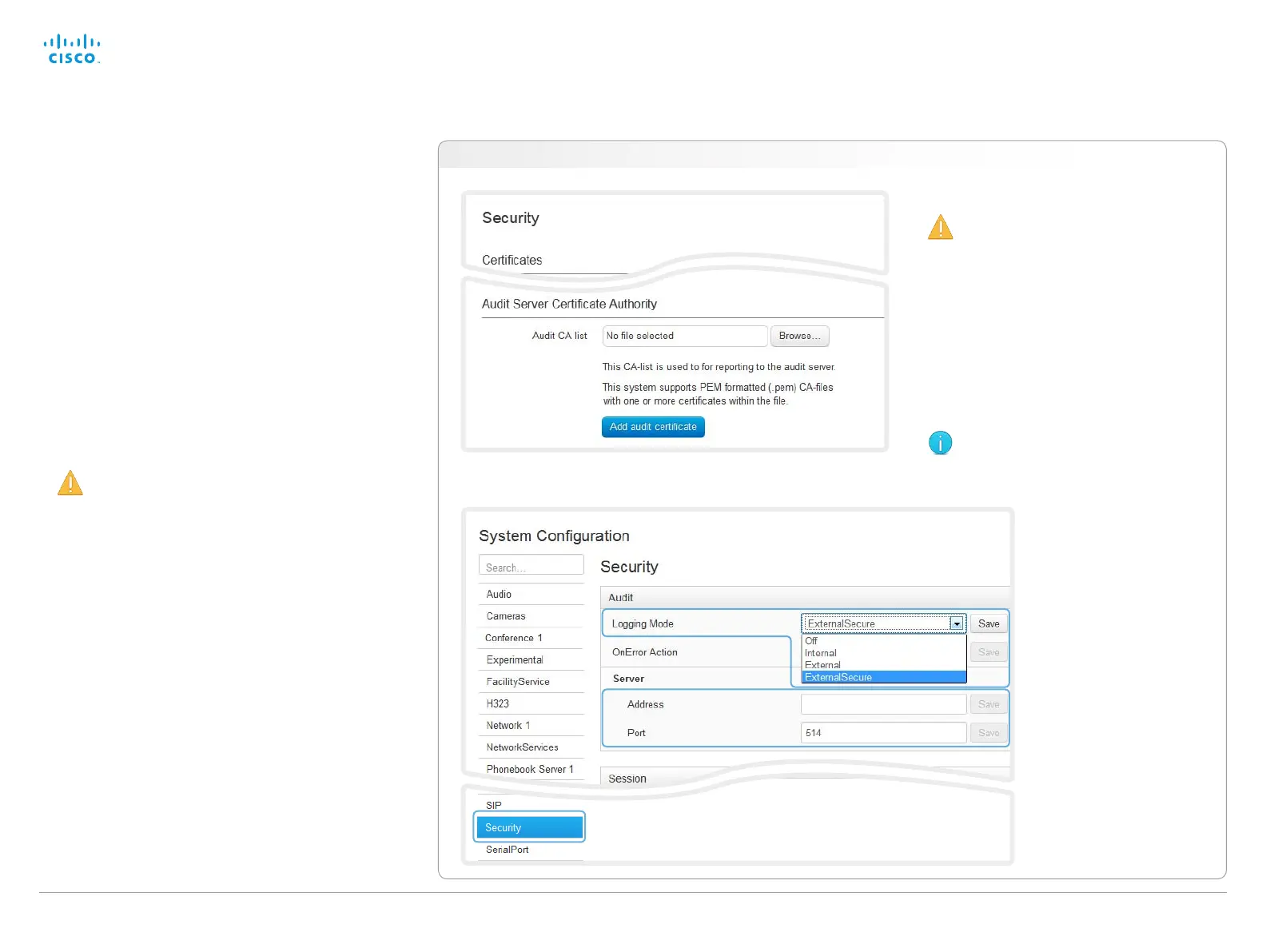Viewport: 1266px width, 952px height.
Task: Click the System Configuration title
Action: (554, 536)
